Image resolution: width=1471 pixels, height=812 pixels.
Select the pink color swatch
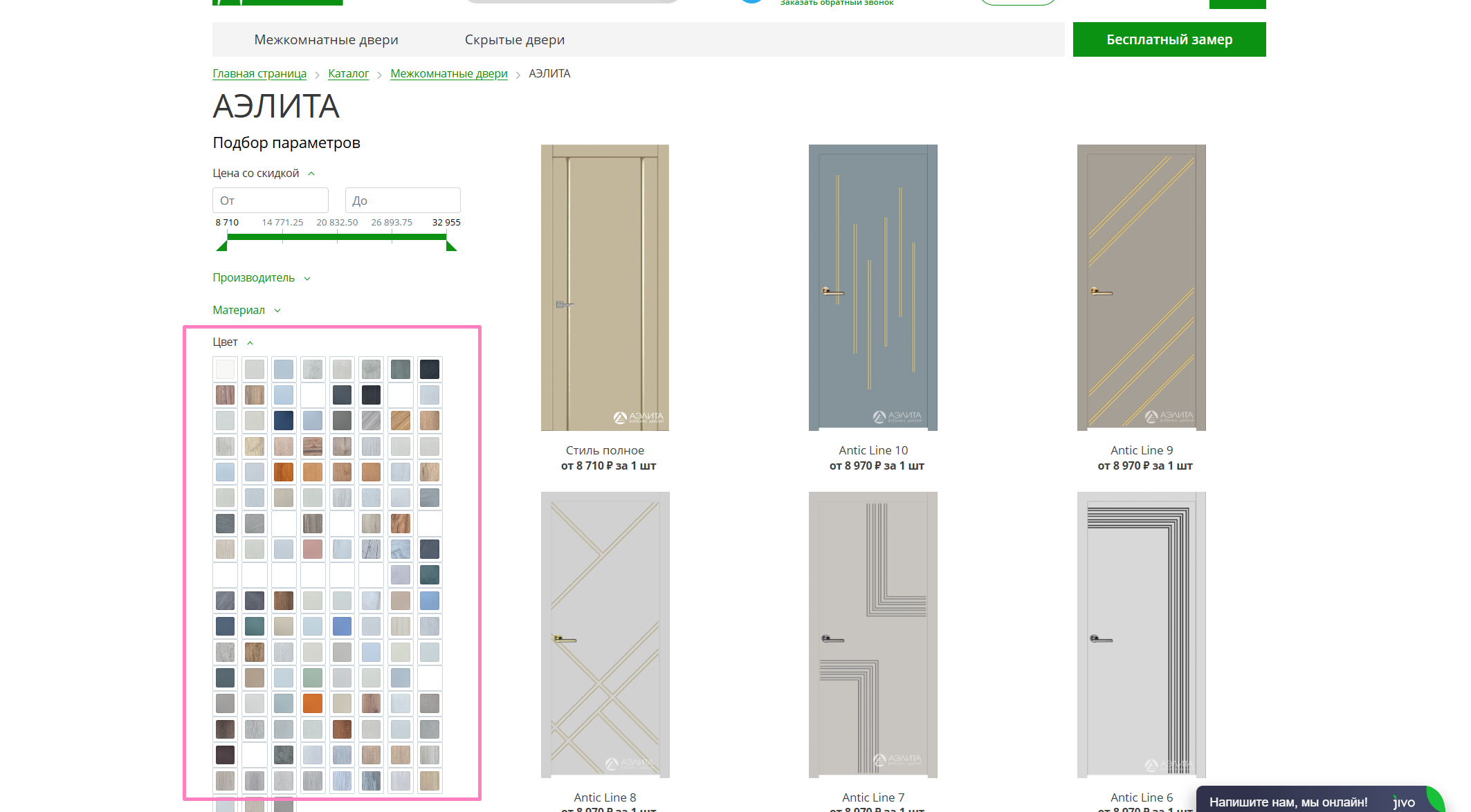click(x=313, y=549)
